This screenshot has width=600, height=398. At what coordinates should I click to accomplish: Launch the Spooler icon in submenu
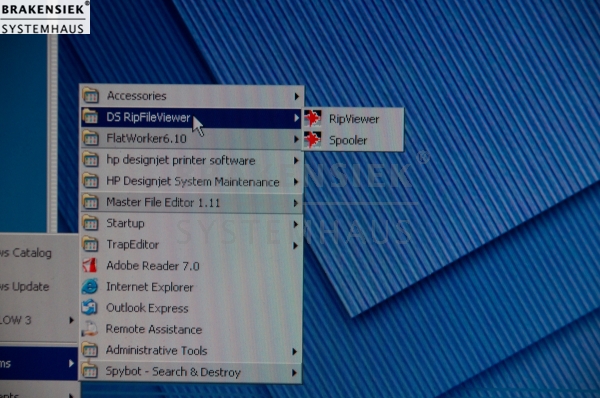point(313,140)
